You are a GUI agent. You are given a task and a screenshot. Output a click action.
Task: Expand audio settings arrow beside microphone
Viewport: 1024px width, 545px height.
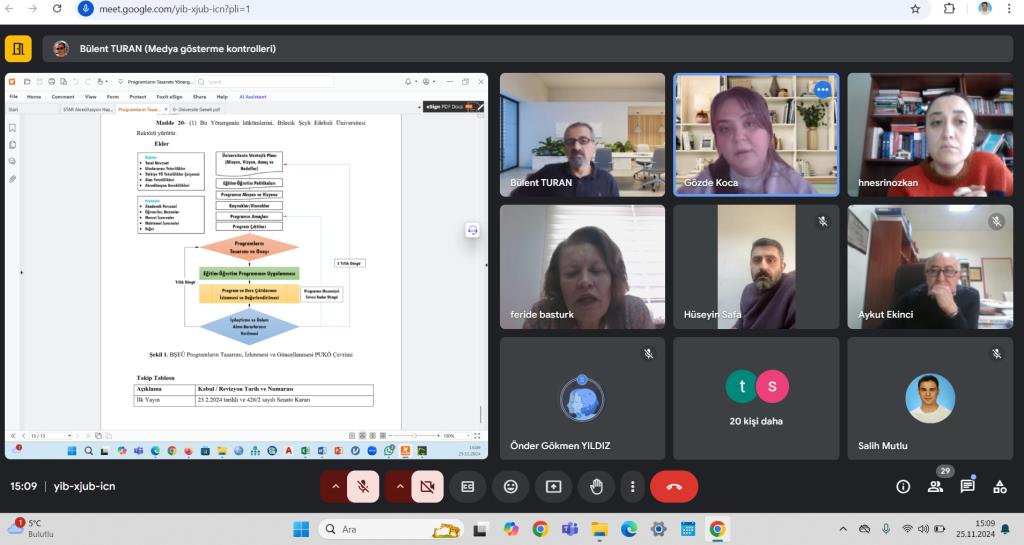[x=334, y=486]
